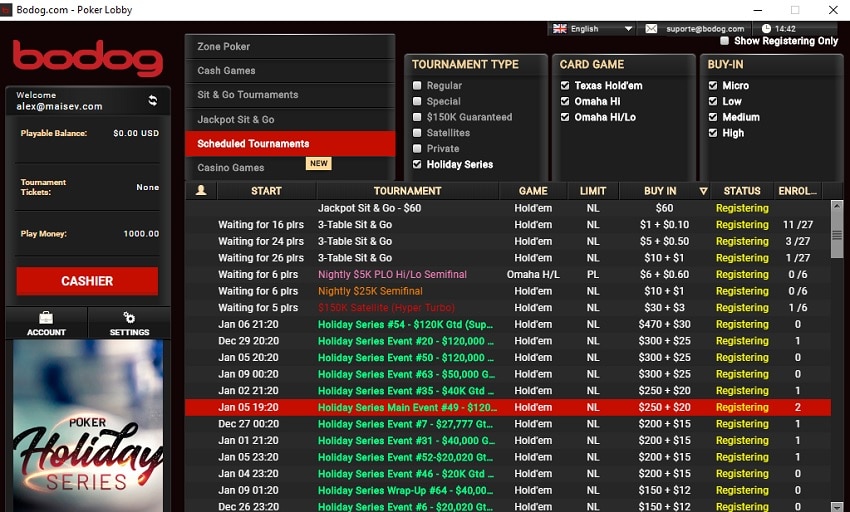This screenshot has width=850, height=512.
Task: Click the tournament list scrollbar up arrow
Action: point(837,206)
